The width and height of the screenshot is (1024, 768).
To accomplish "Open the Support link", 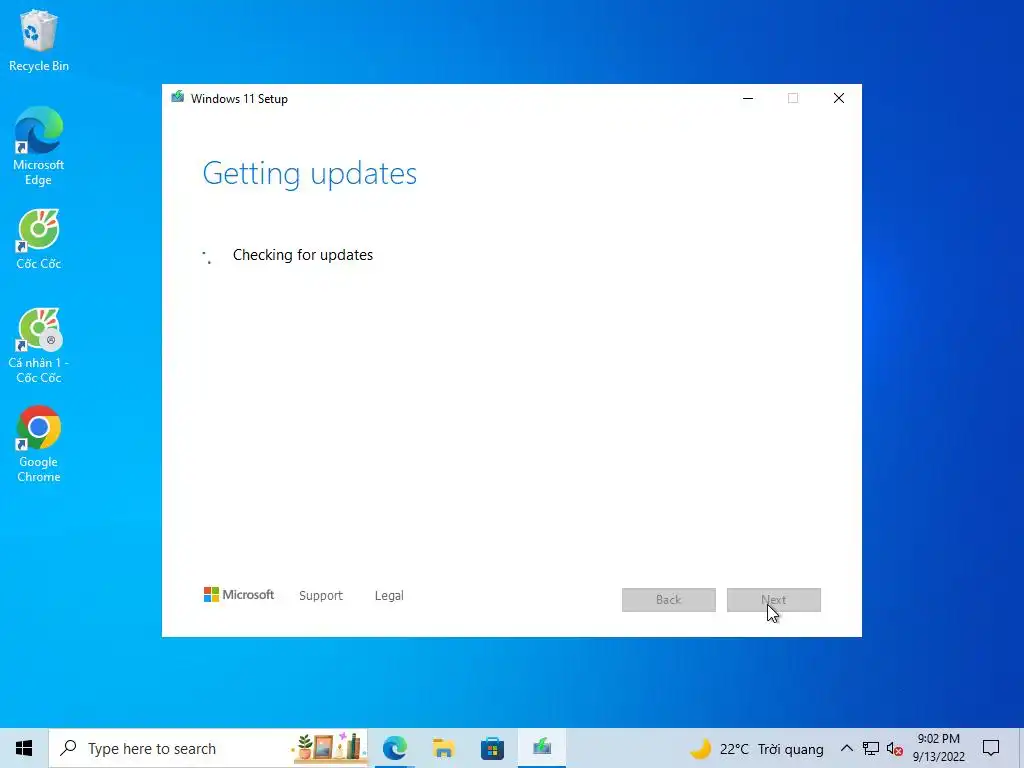I will point(321,596).
